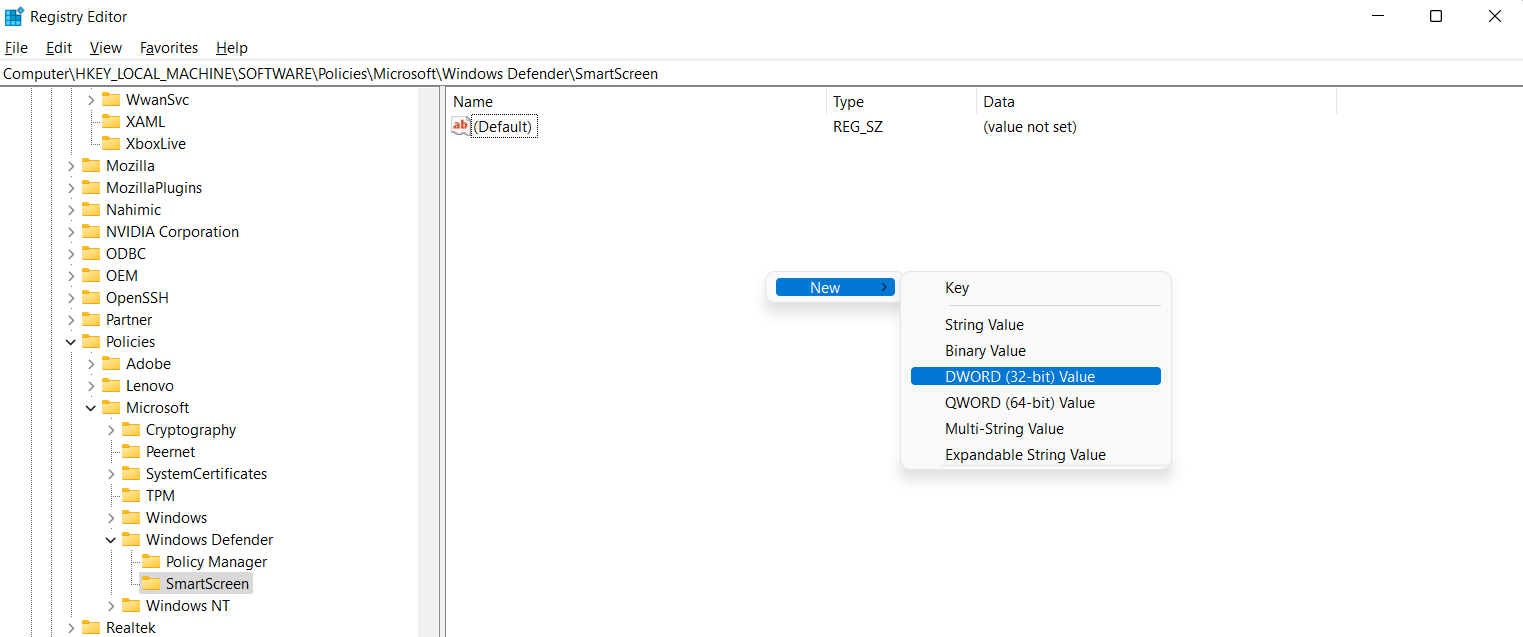1523x637 pixels.
Task: Click the TPM folder icon
Action: (x=131, y=496)
